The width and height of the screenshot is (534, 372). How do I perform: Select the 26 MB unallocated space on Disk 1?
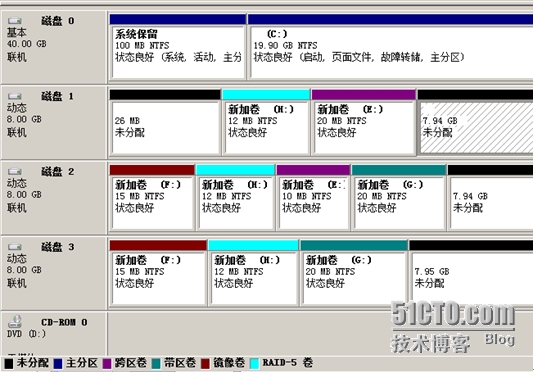pyautogui.click(x=165, y=122)
